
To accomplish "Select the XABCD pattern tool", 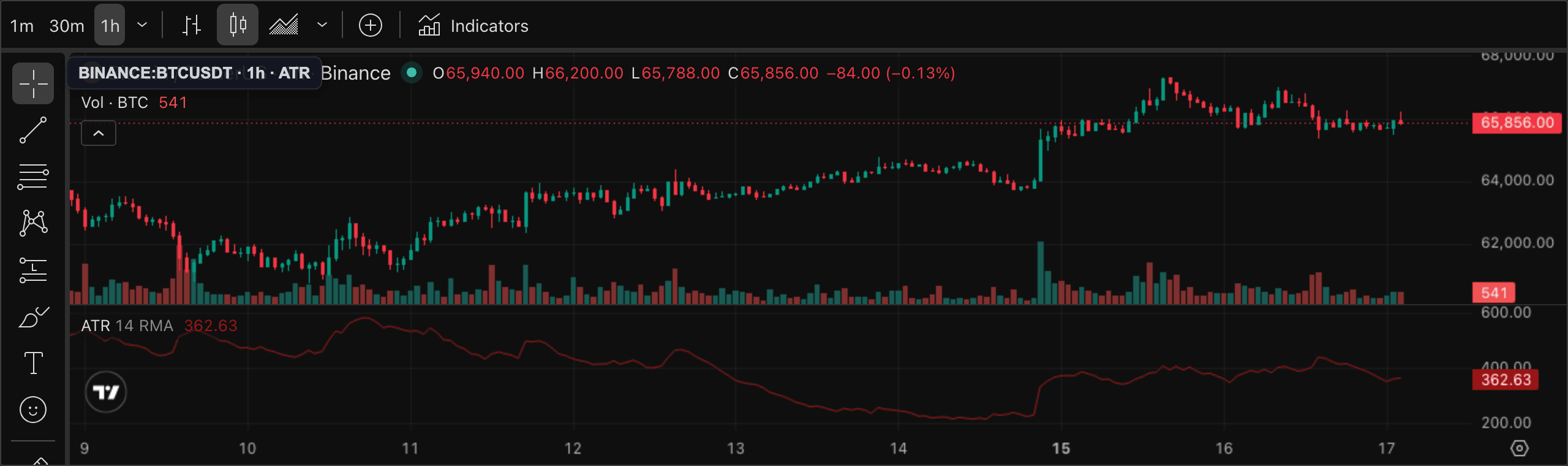I will 33,223.
